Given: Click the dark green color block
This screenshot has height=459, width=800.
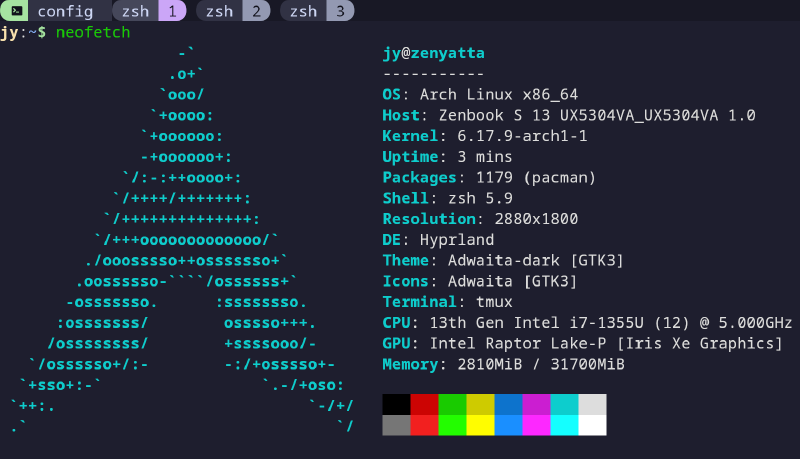Looking at the screenshot, I should (x=453, y=404).
